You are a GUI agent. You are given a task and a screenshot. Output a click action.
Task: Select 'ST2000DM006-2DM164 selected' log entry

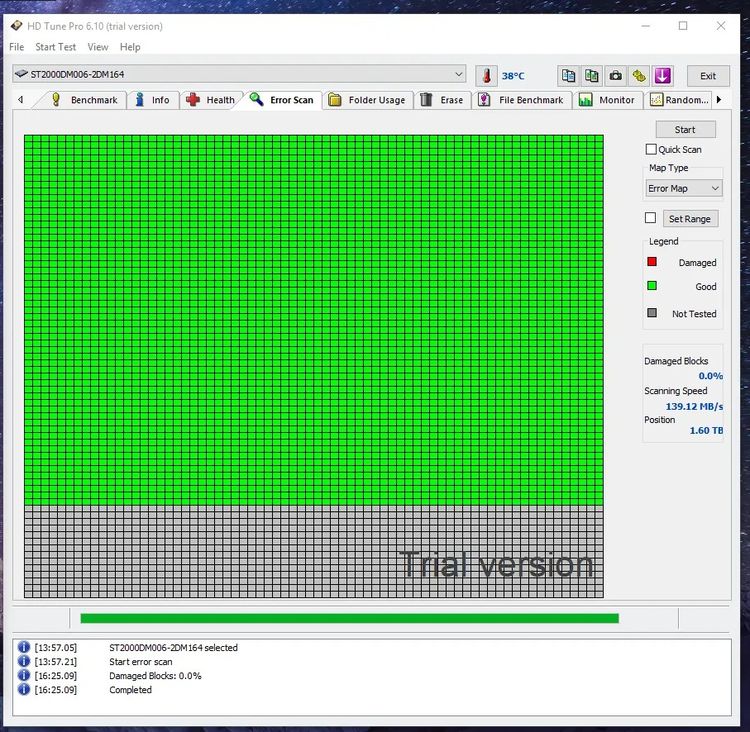173,647
